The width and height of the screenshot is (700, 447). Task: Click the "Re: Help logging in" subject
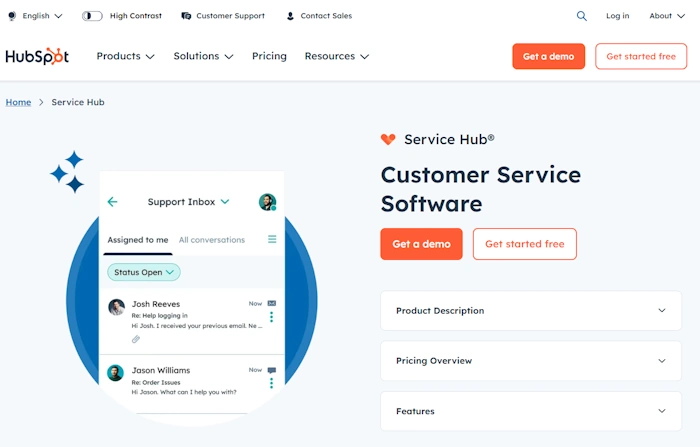click(x=159, y=316)
